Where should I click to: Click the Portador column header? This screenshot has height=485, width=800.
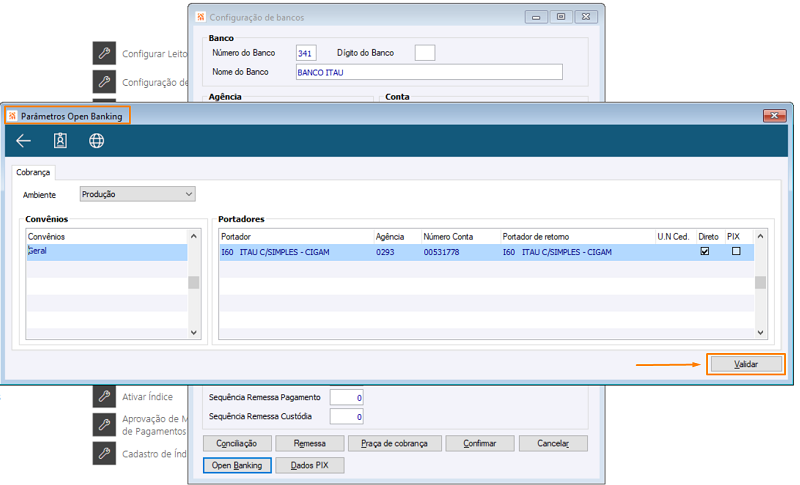(x=296, y=237)
